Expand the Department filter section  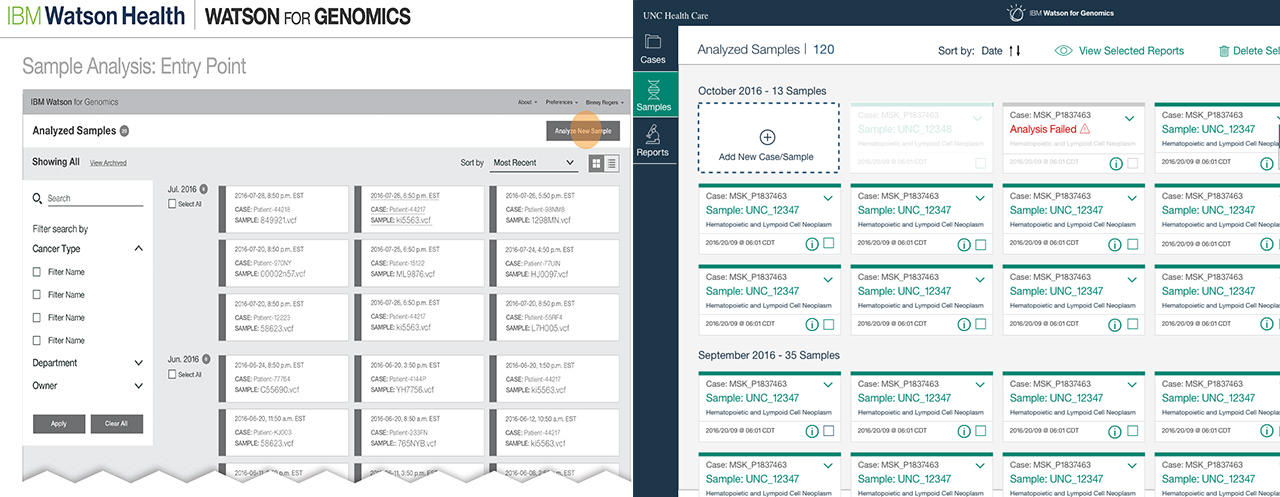tap(138, 364)
